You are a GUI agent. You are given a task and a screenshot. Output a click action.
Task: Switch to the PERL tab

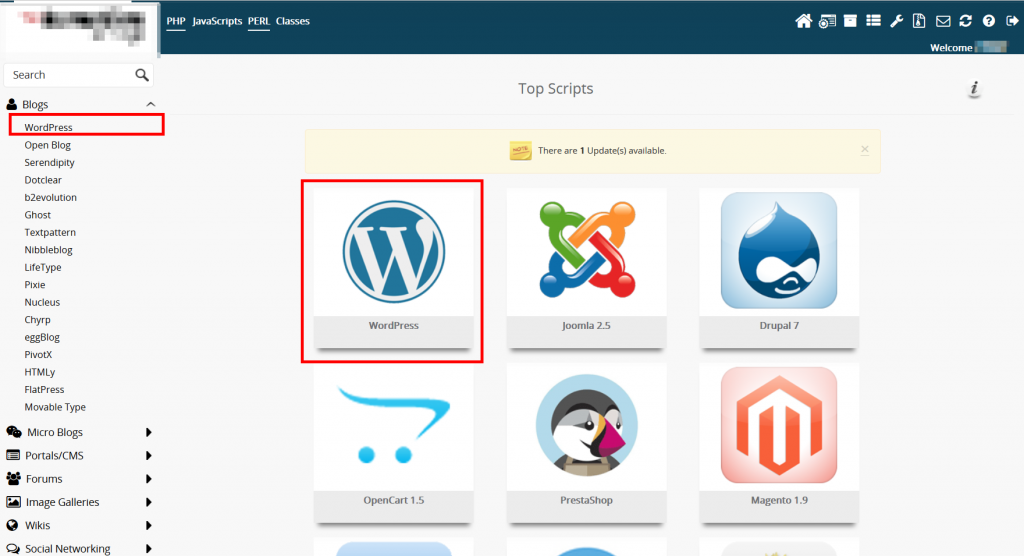click(x=259, y=21)
